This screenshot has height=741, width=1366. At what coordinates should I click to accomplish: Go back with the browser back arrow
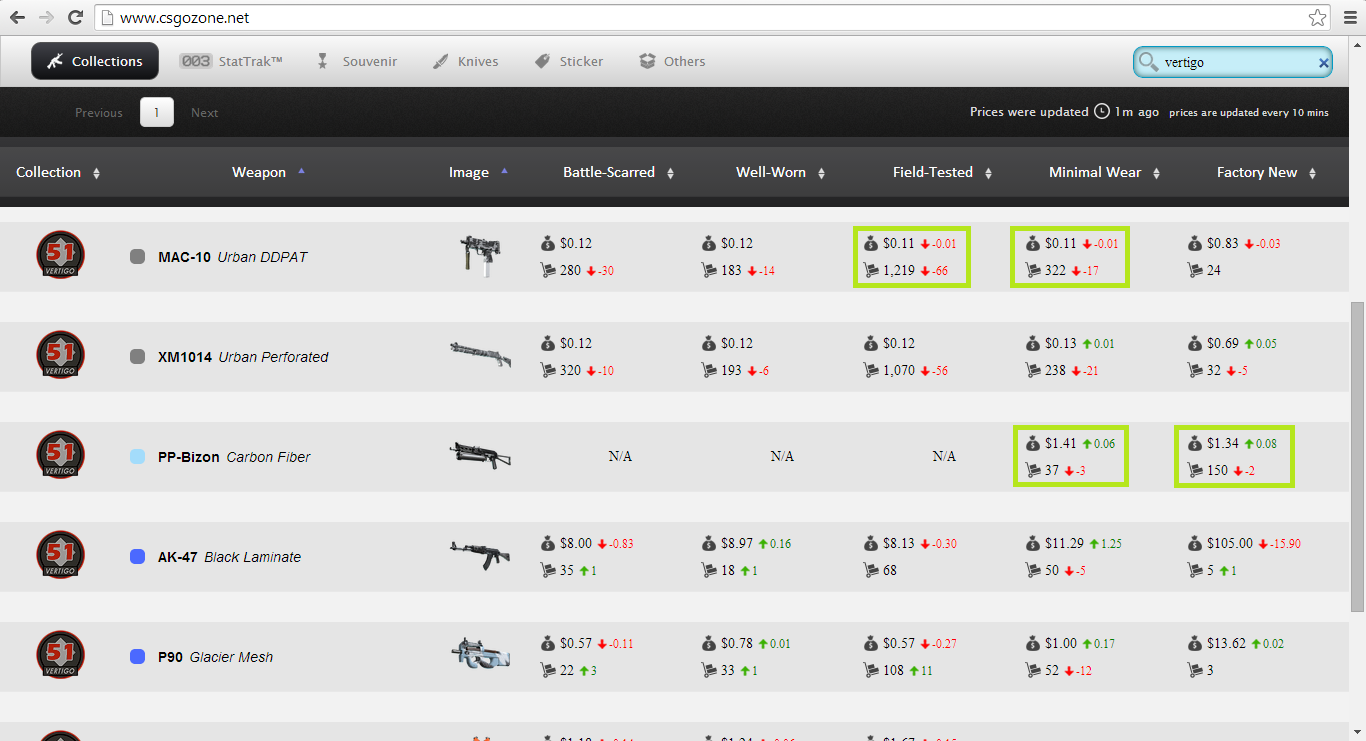(x=17, y=17)
